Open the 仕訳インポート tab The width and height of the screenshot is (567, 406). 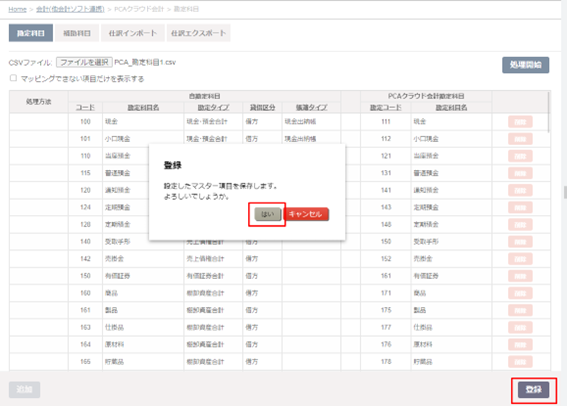coord(133,33)
